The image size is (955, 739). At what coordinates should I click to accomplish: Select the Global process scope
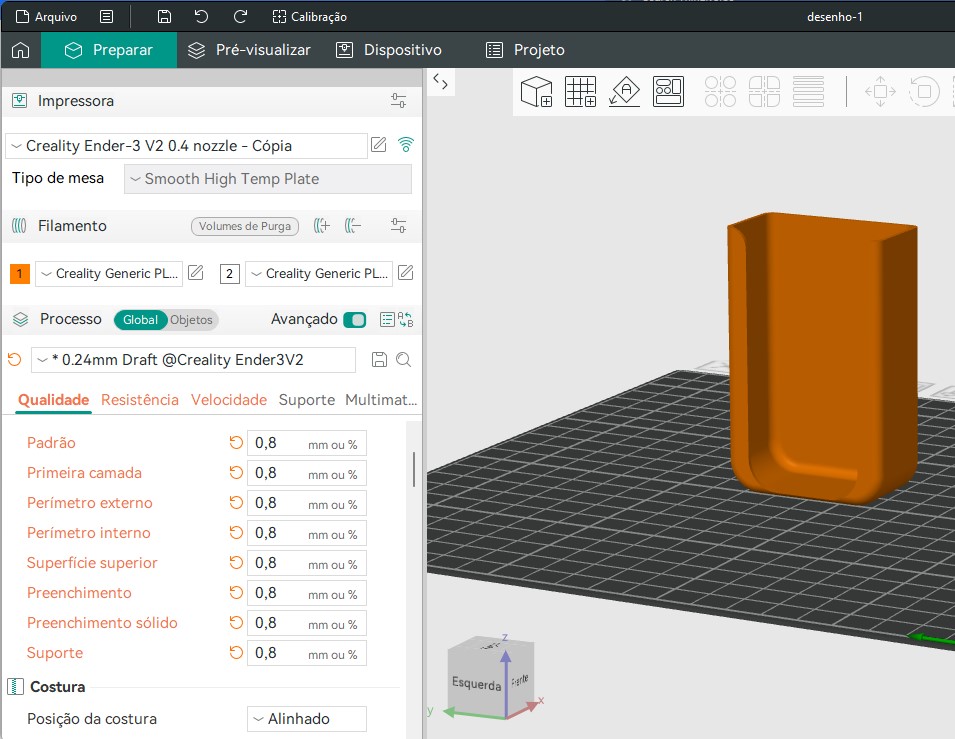140,320
